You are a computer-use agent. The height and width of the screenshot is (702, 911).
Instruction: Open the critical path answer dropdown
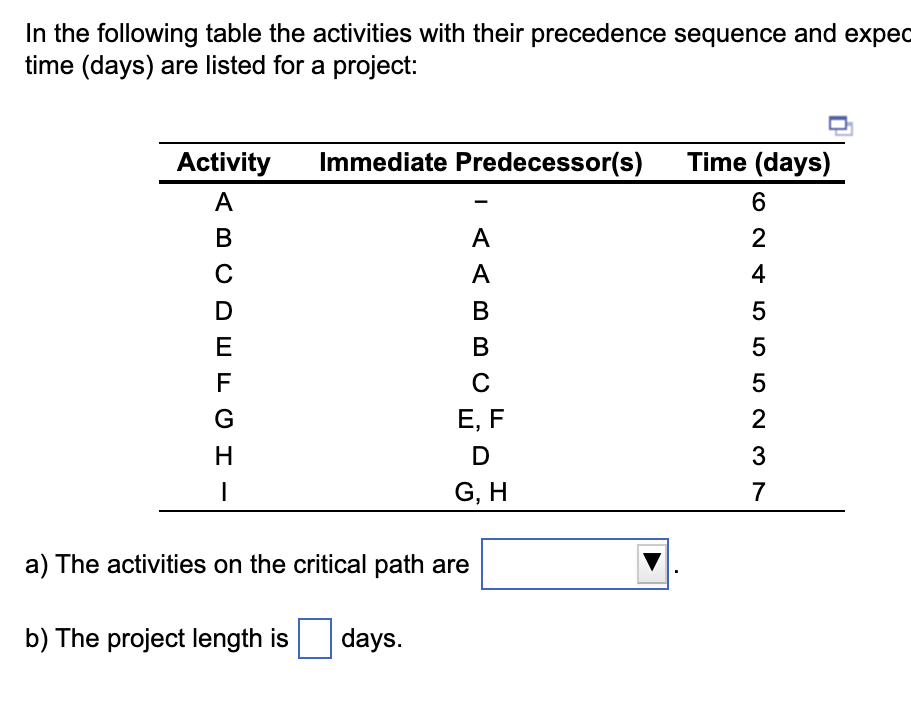pyautogui.click(x=575, y=563)
